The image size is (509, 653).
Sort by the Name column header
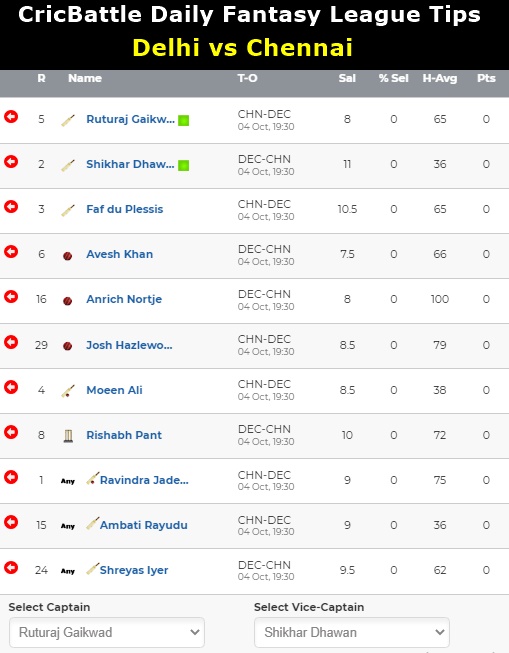[x=85, y=78]
